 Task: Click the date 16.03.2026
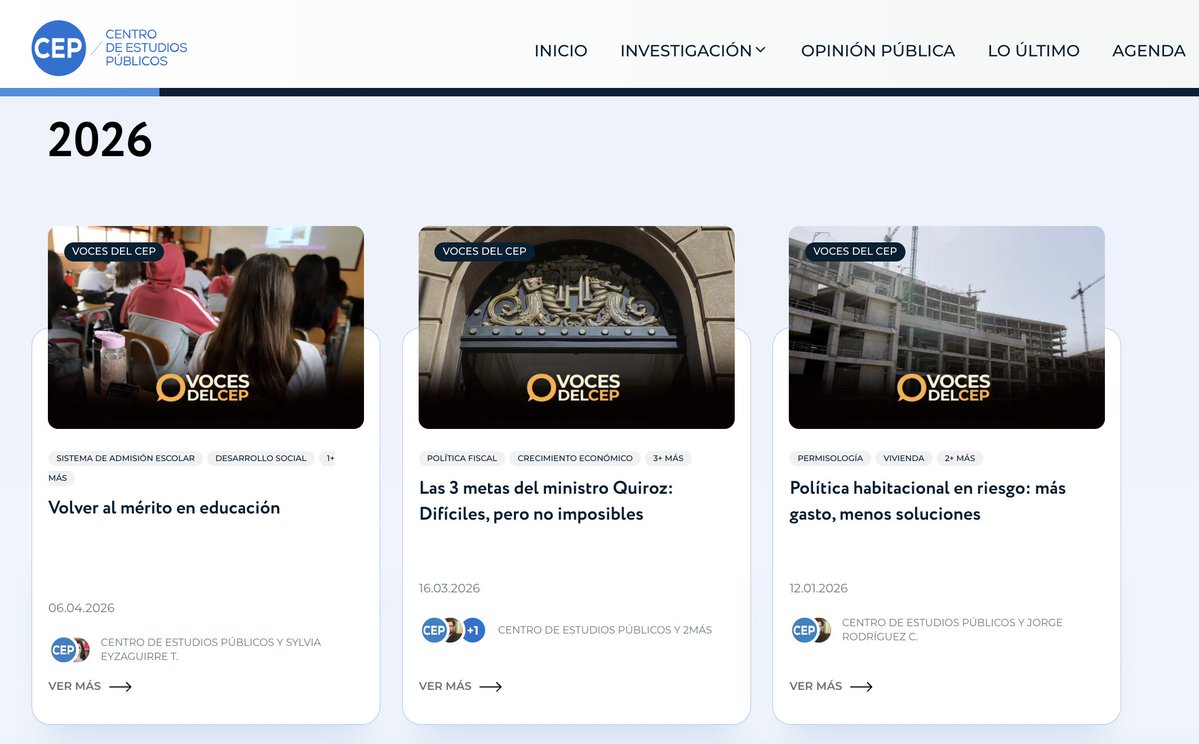click(450, 588)
